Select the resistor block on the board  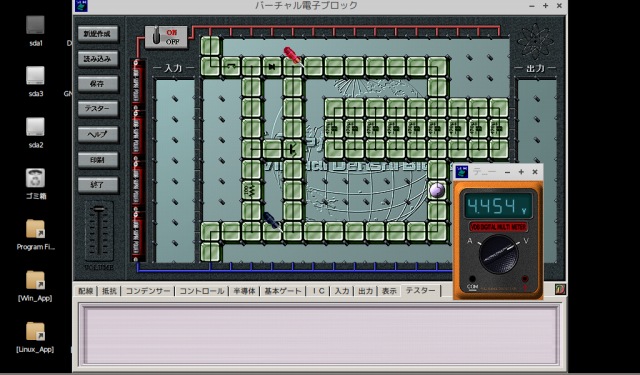251,191
